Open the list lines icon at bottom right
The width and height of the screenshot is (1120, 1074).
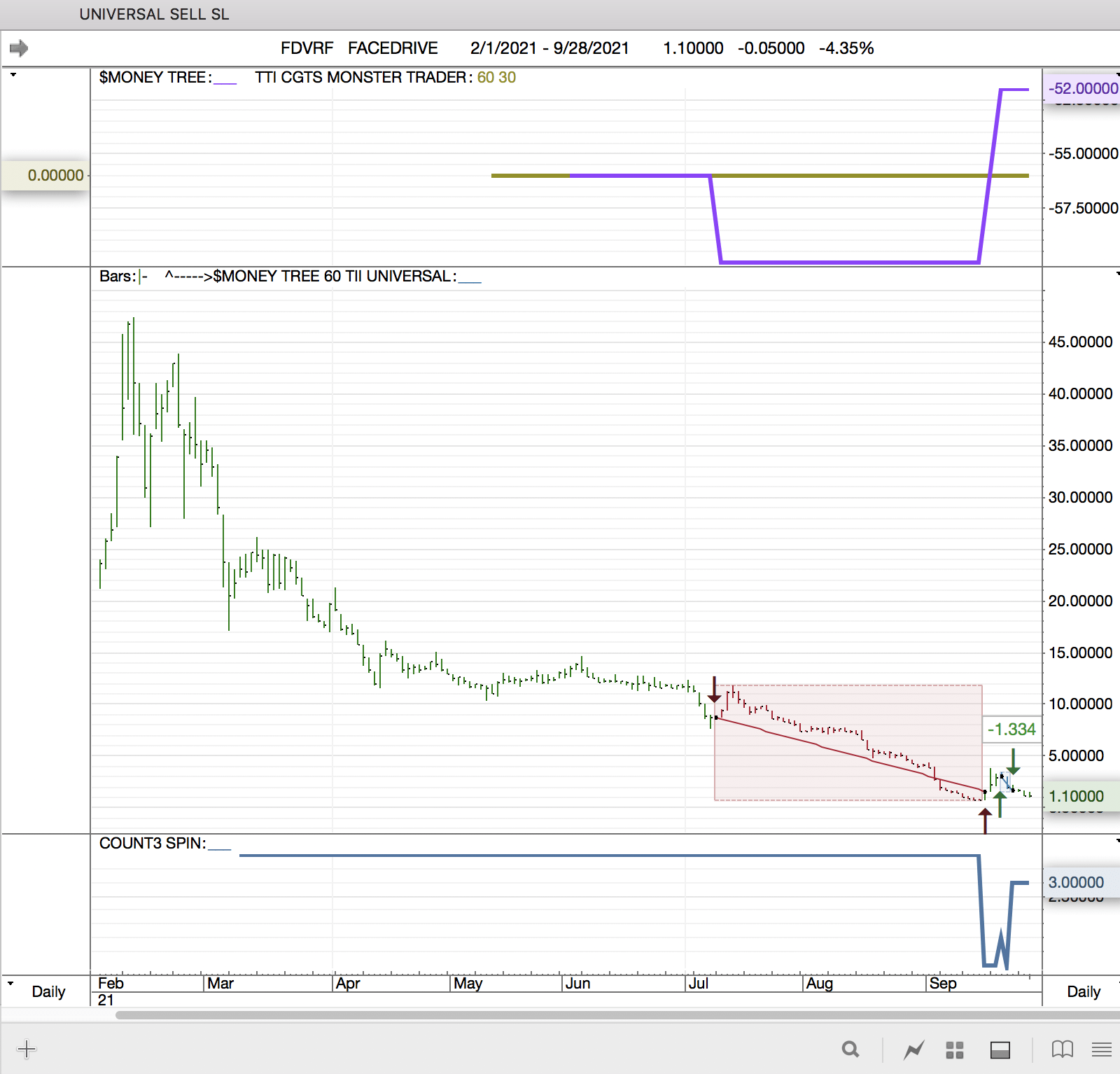click(x=1102, y=1049)
